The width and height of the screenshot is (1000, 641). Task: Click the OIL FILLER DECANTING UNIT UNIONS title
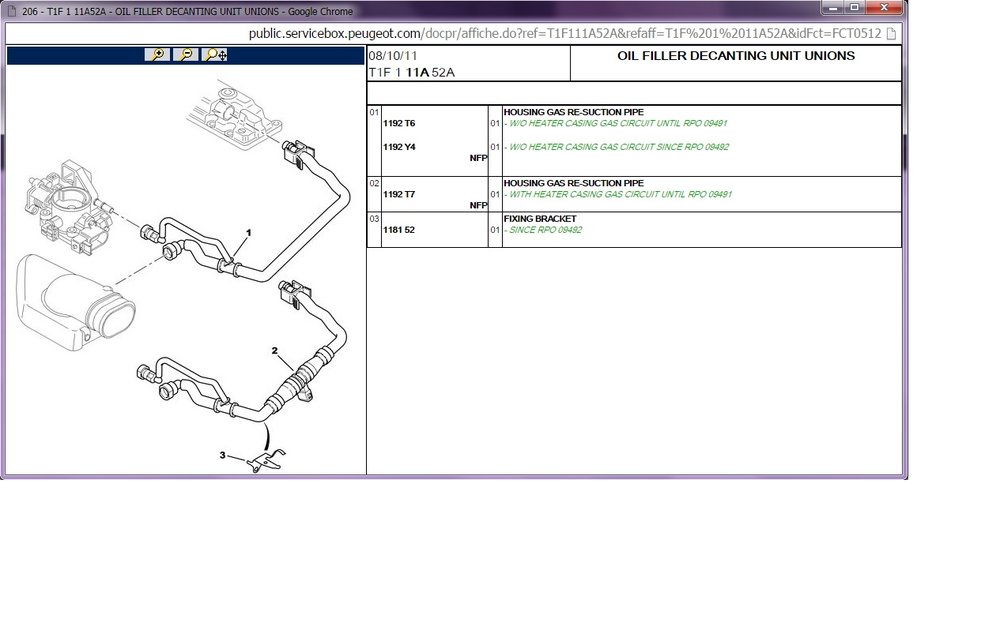point(736,55)
